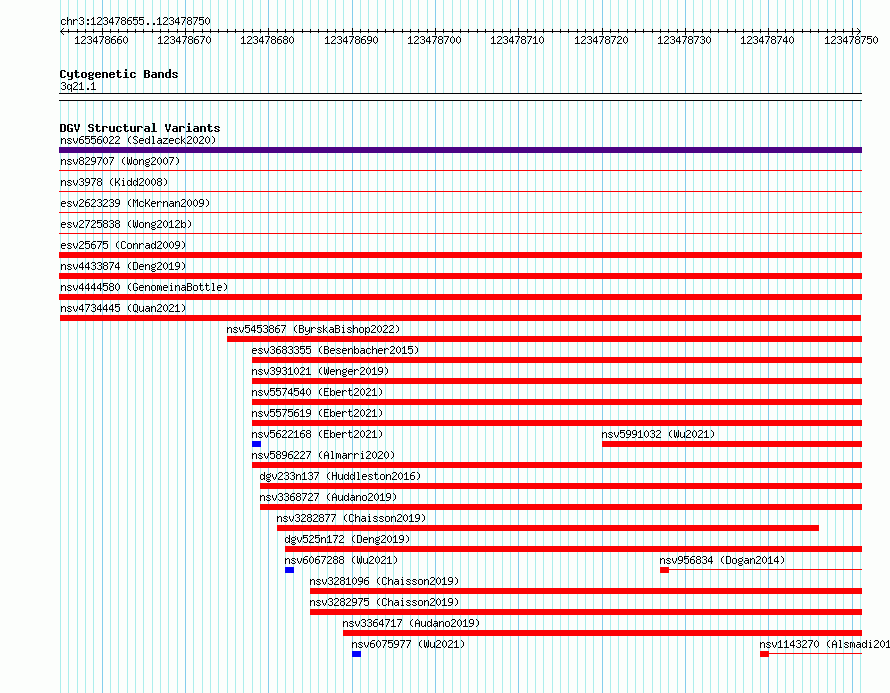Image resolution: width=890 pixels, height=693 pixels.
Task: Open the nsv1143270 (Alsmadi) variant label
Action: click(825, 644)
